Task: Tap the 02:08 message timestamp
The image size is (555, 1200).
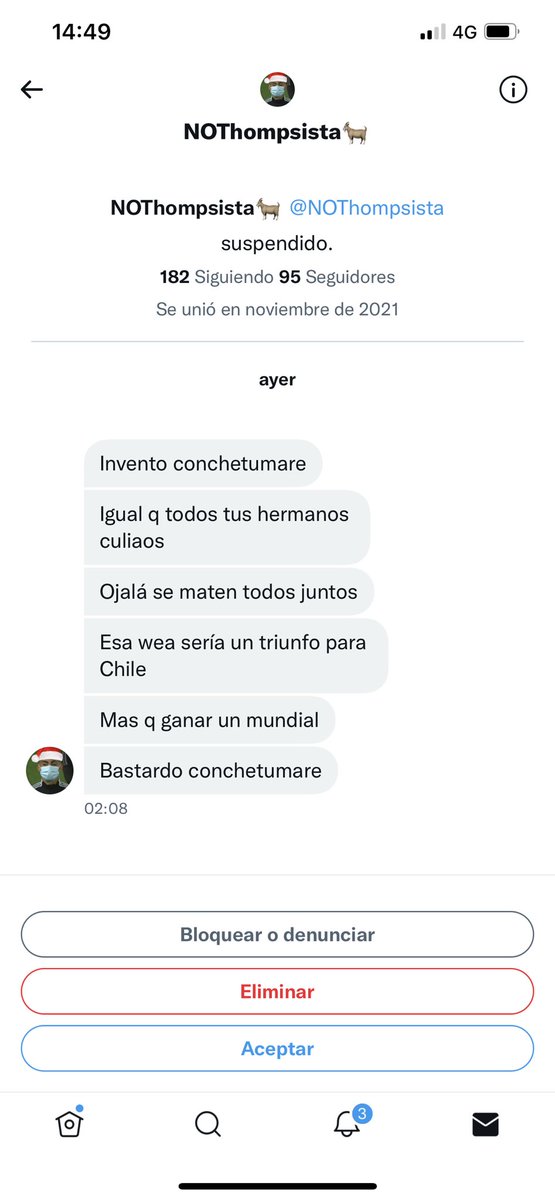Action: (106, 808)
